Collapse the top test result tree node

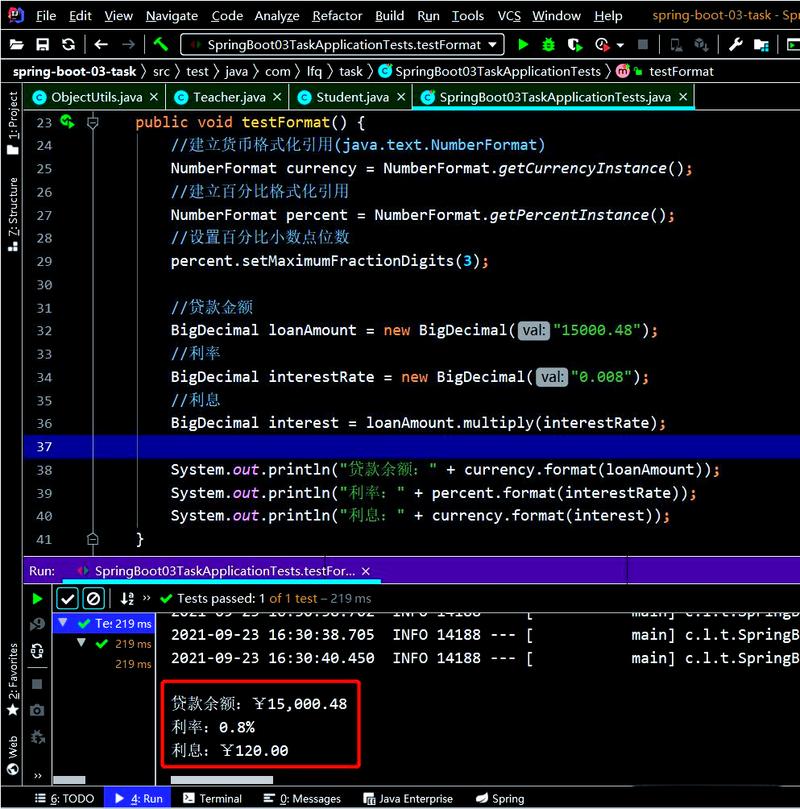click(63, 623)
